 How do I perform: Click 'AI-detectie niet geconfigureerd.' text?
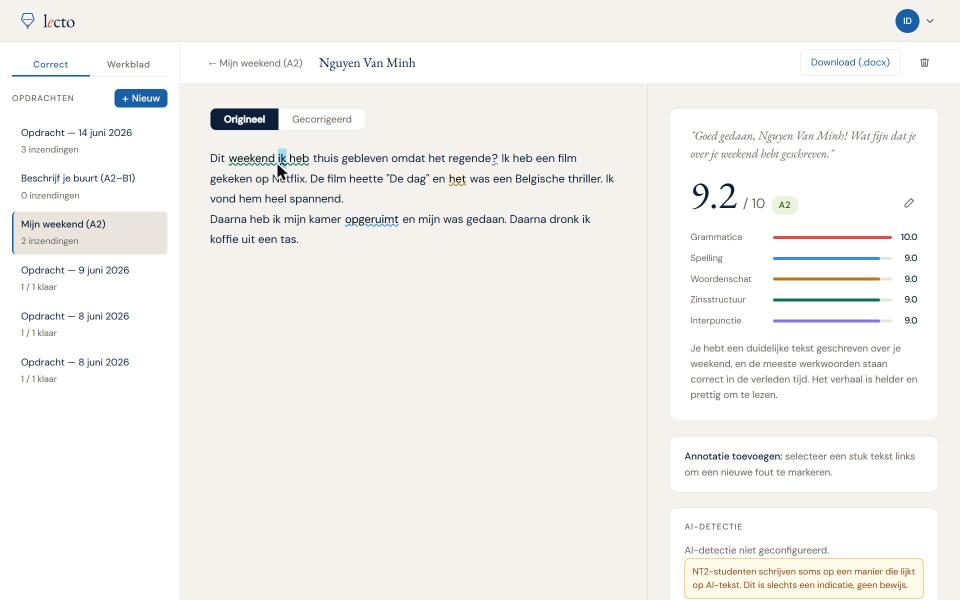757,550
